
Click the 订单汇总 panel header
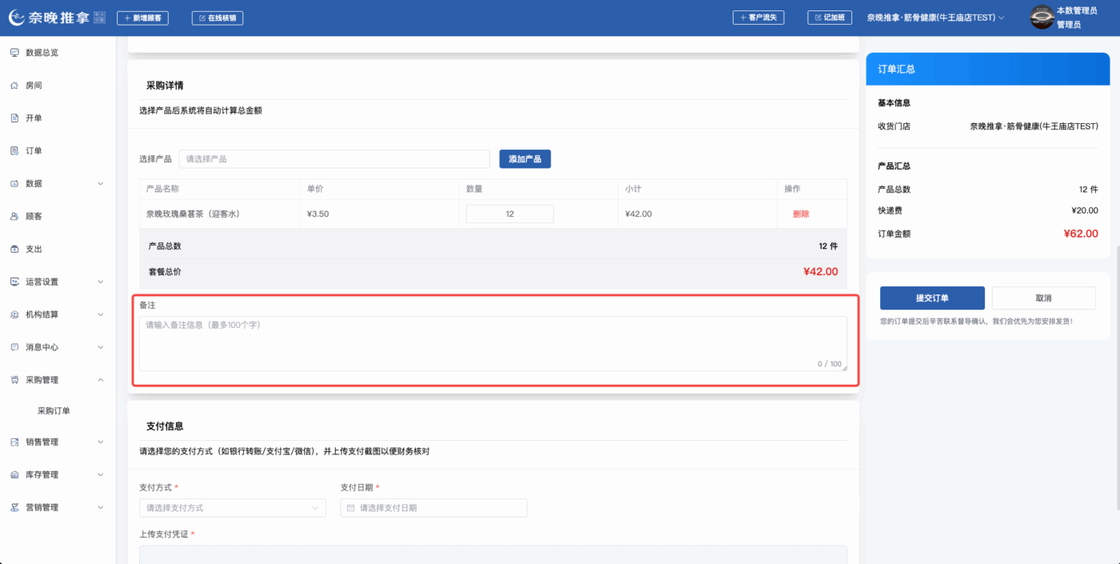(x=989, y=69)
